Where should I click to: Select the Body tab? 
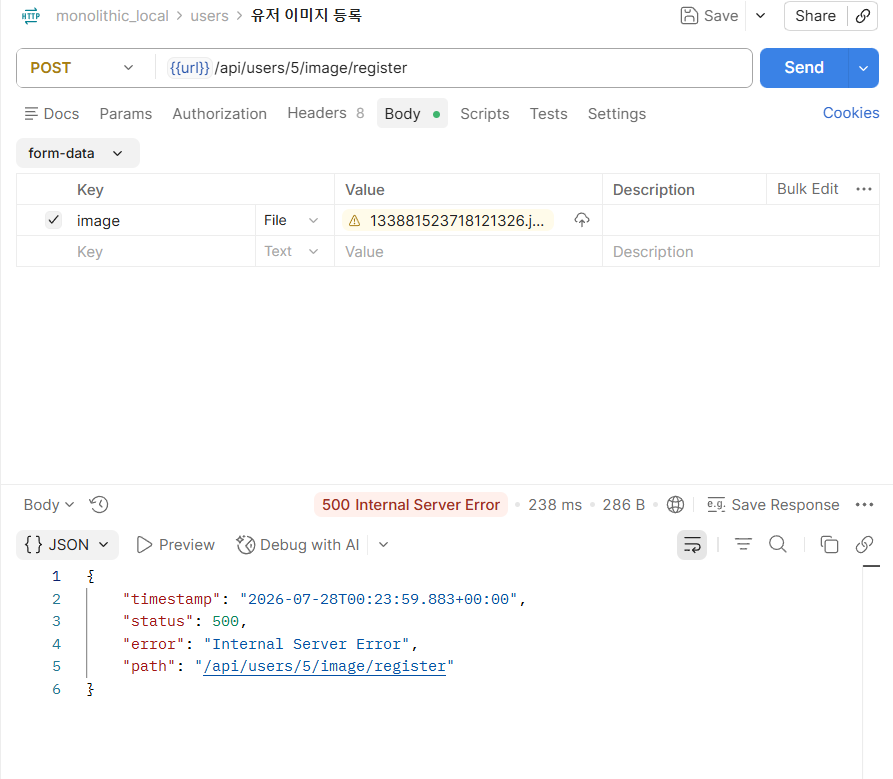[x=412, y=113]
